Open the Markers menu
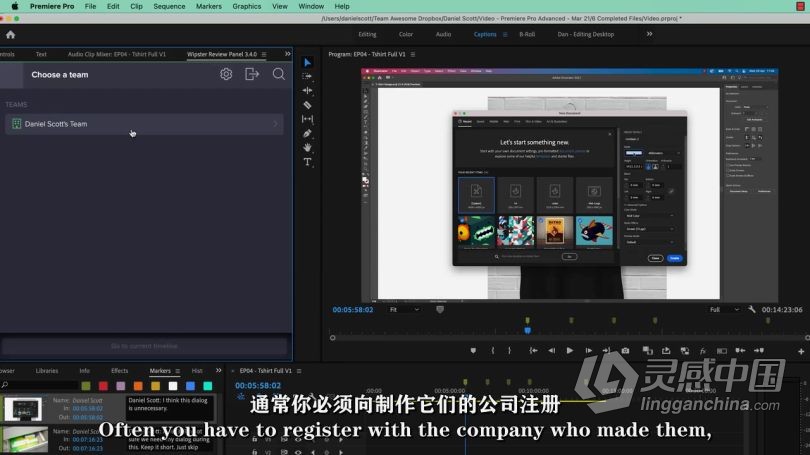The height and width of the screenshot is (455, 810). click(x=209, y=6)
